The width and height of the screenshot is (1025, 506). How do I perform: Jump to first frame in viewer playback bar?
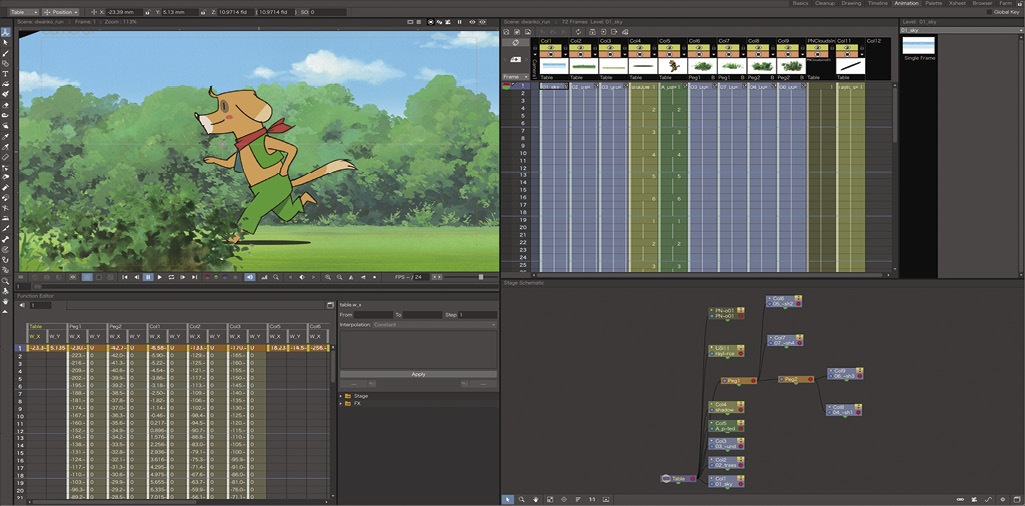[x=125, y=277]
